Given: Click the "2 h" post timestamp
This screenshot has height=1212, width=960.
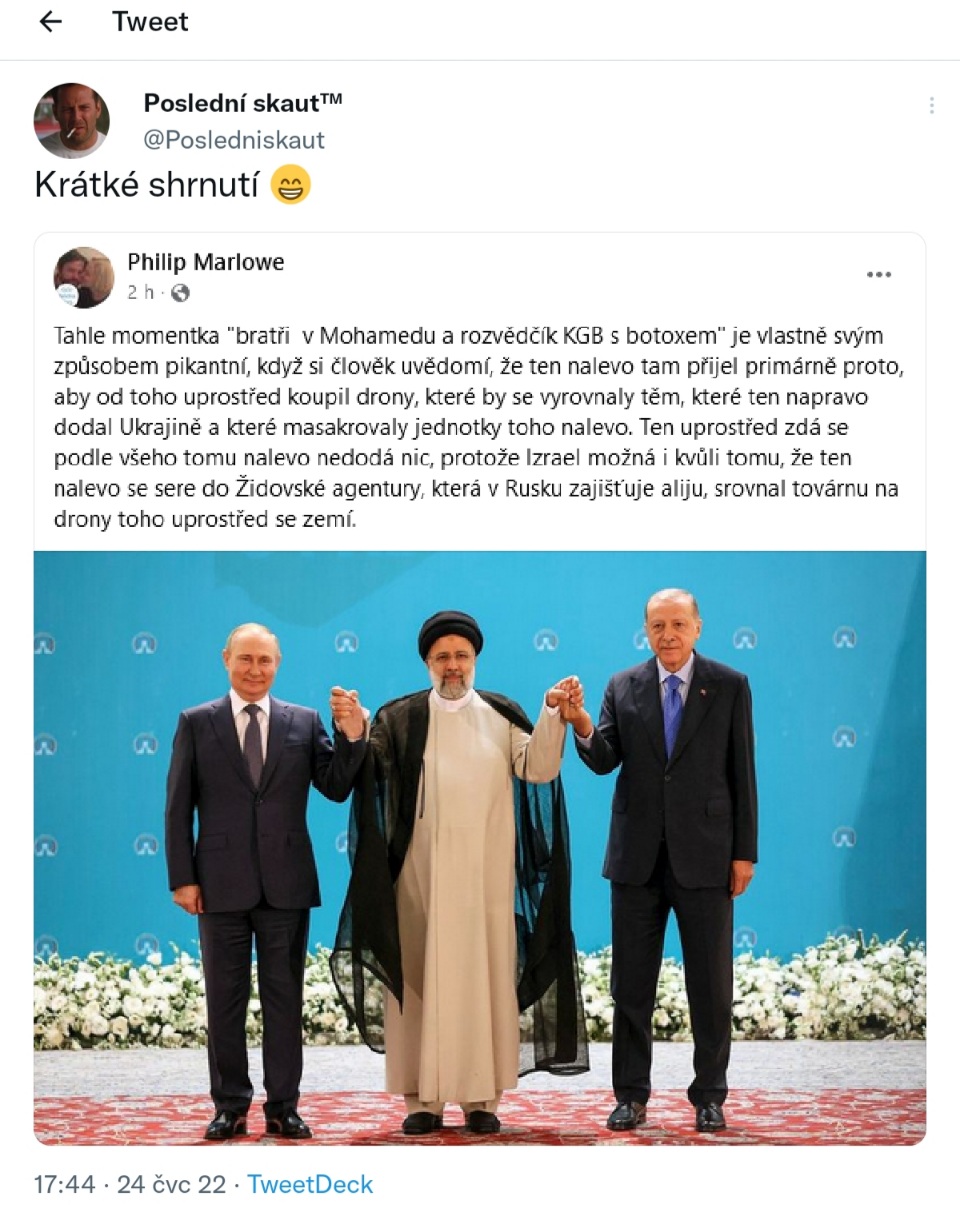Looking at the screenshot, I should [x=139, y=293].
